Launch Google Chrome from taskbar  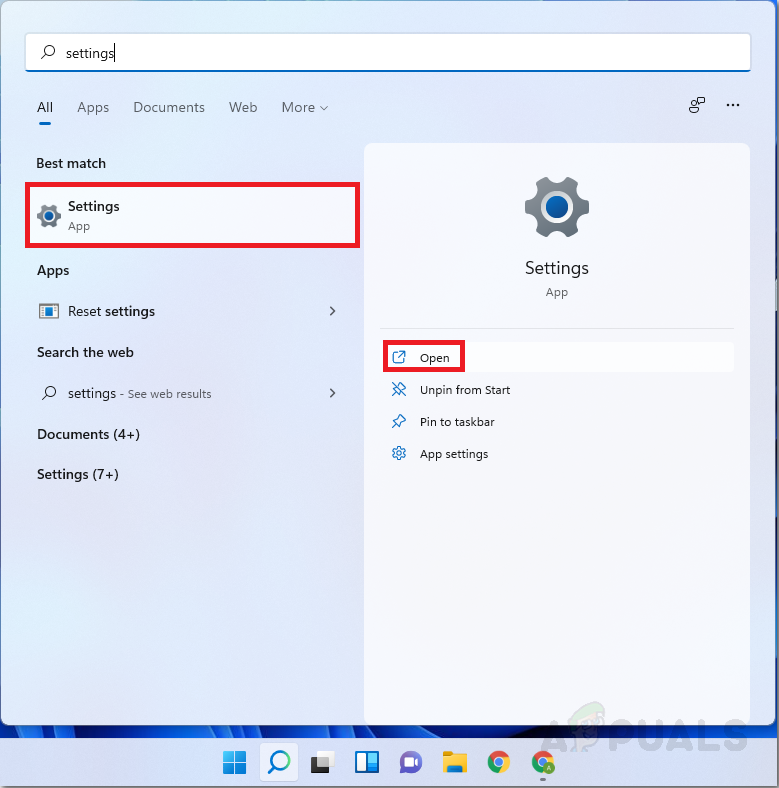[499, 762]
